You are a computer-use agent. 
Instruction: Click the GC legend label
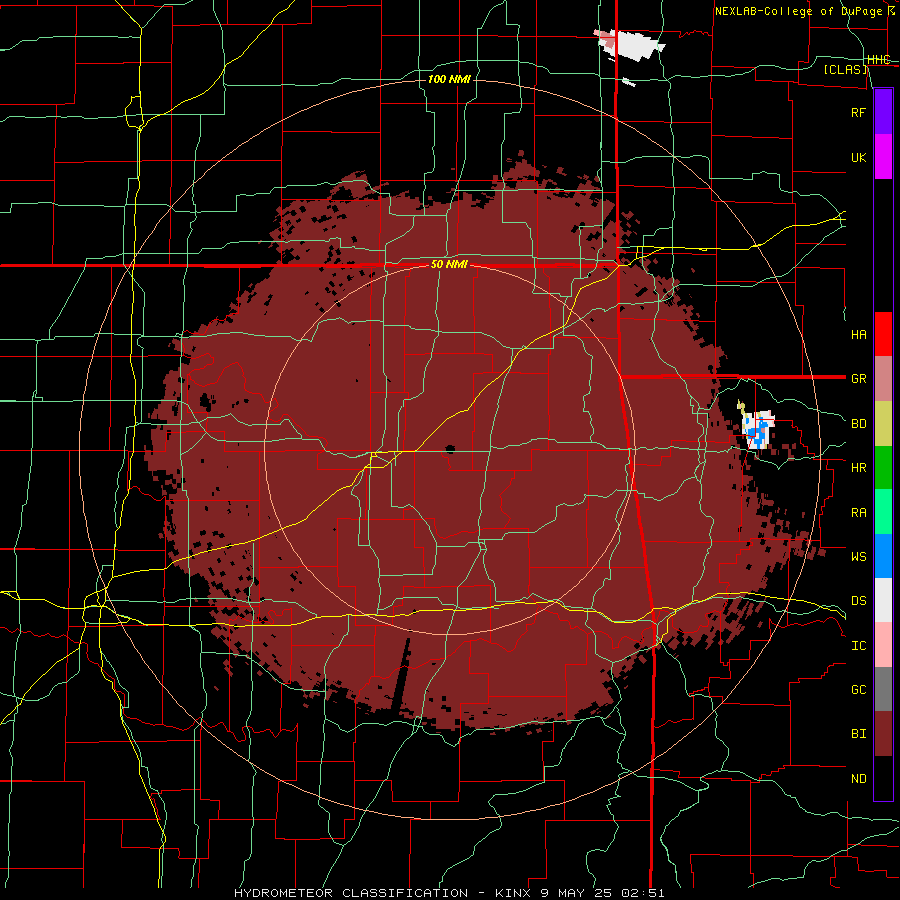pyautogui.click(x=858, y=690)
